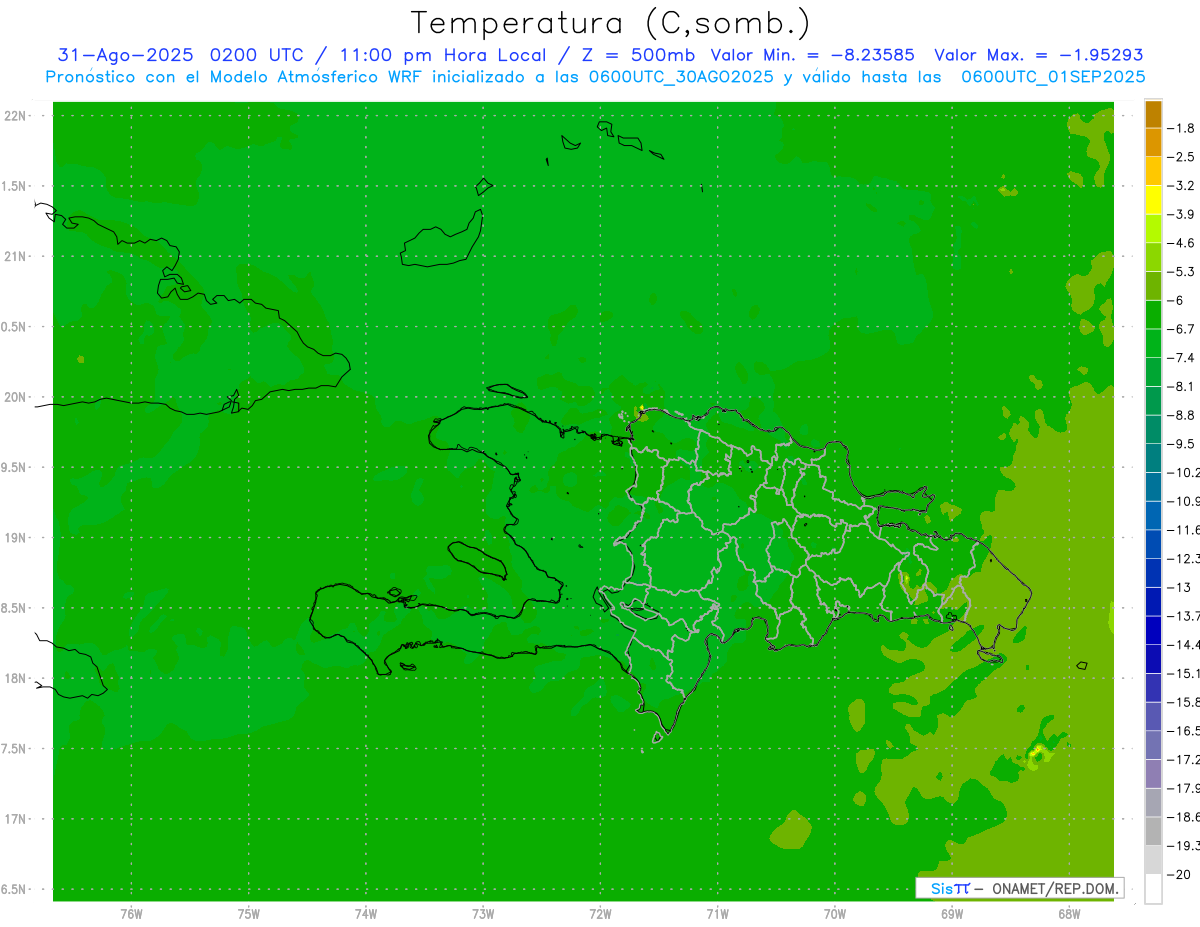Click the purple legend swatch above -17.9
1200x927 pixels.
pyautogui.click(x=1153, y=774)
